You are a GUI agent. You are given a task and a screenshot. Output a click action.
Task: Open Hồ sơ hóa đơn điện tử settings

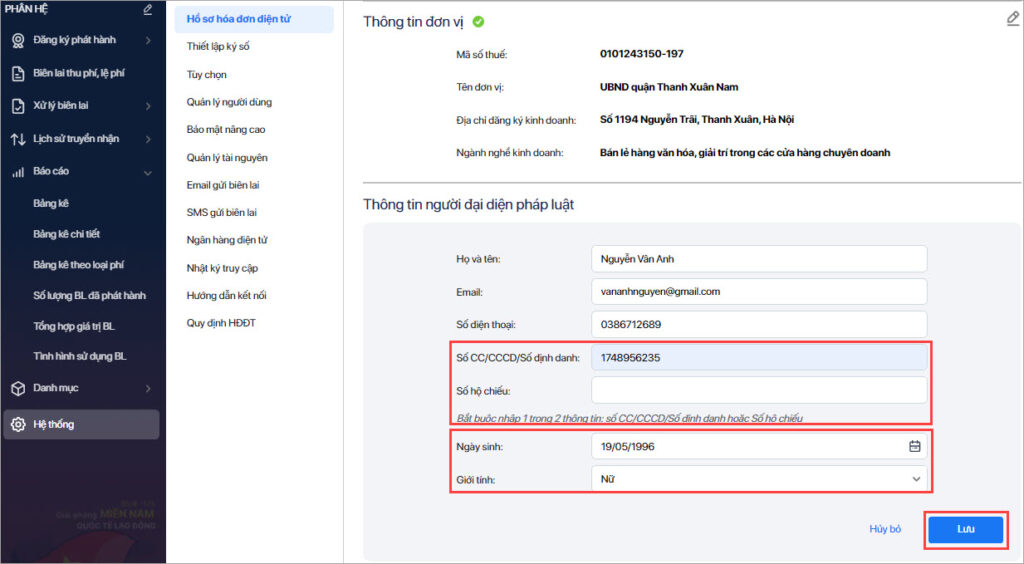click(253, 20)
